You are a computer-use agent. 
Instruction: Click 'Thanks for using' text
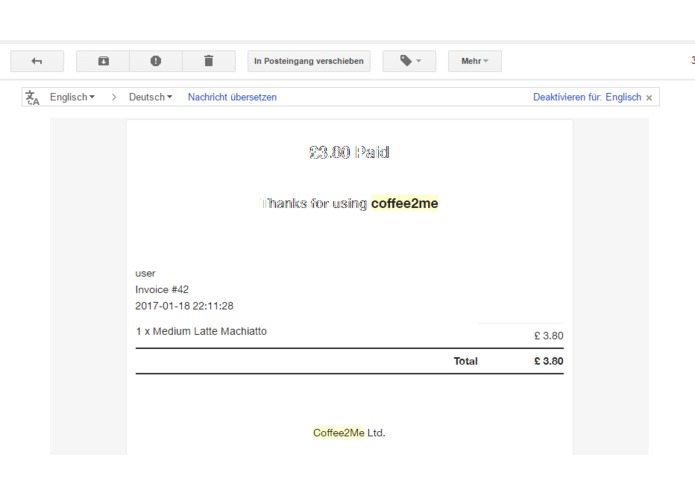(314, 203)
